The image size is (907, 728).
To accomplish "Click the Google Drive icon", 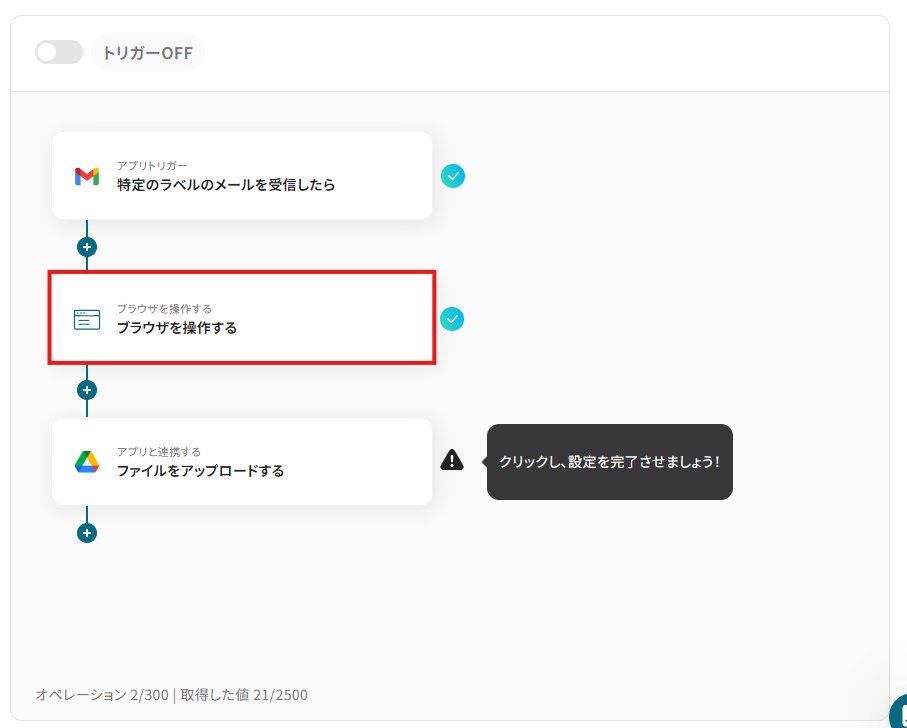I will (x=87, y=462).
